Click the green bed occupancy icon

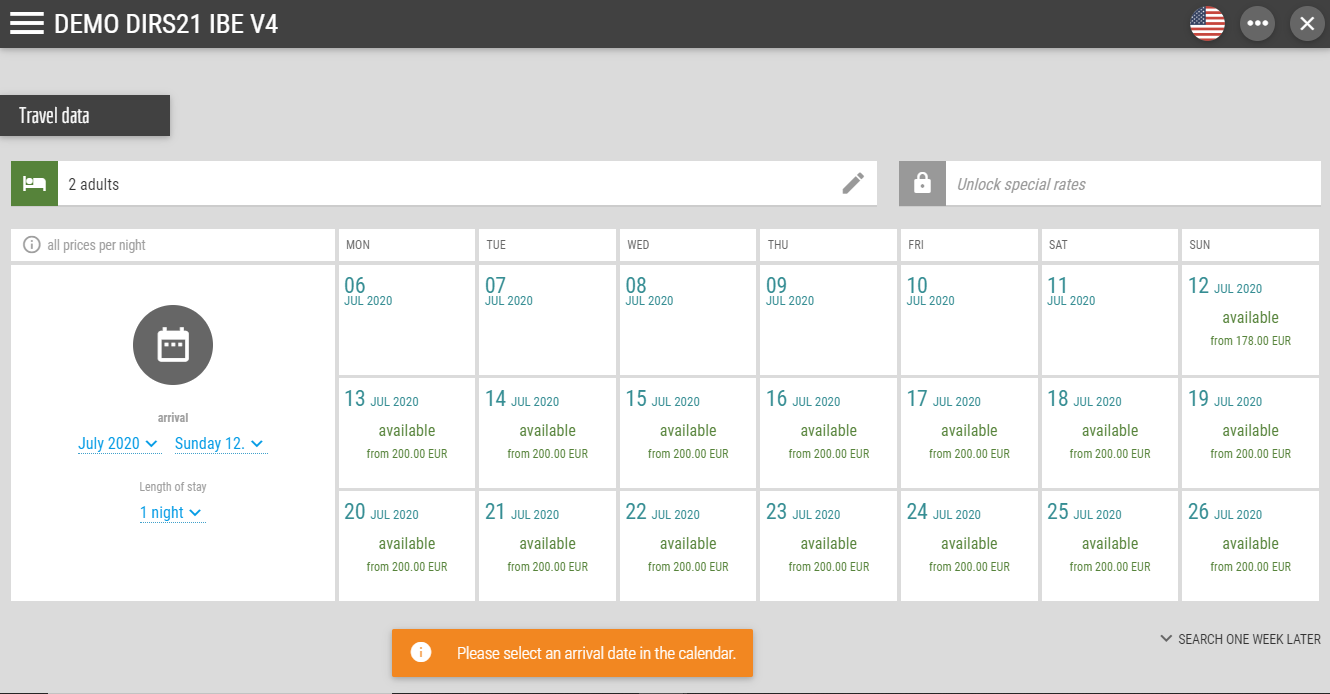click(35, 184)
